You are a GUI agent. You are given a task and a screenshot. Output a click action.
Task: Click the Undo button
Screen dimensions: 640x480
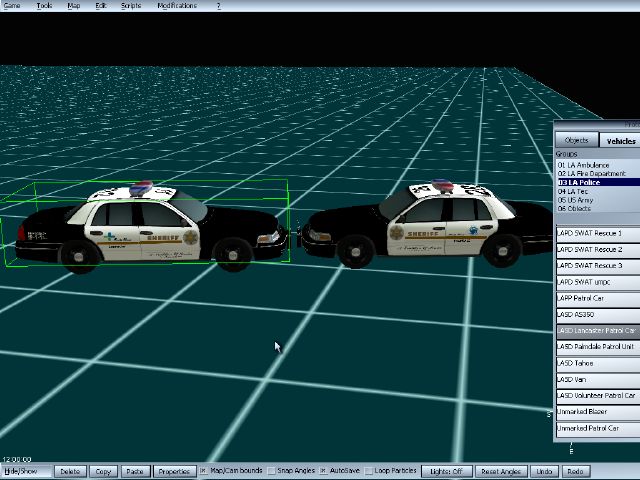coord(544,471)
